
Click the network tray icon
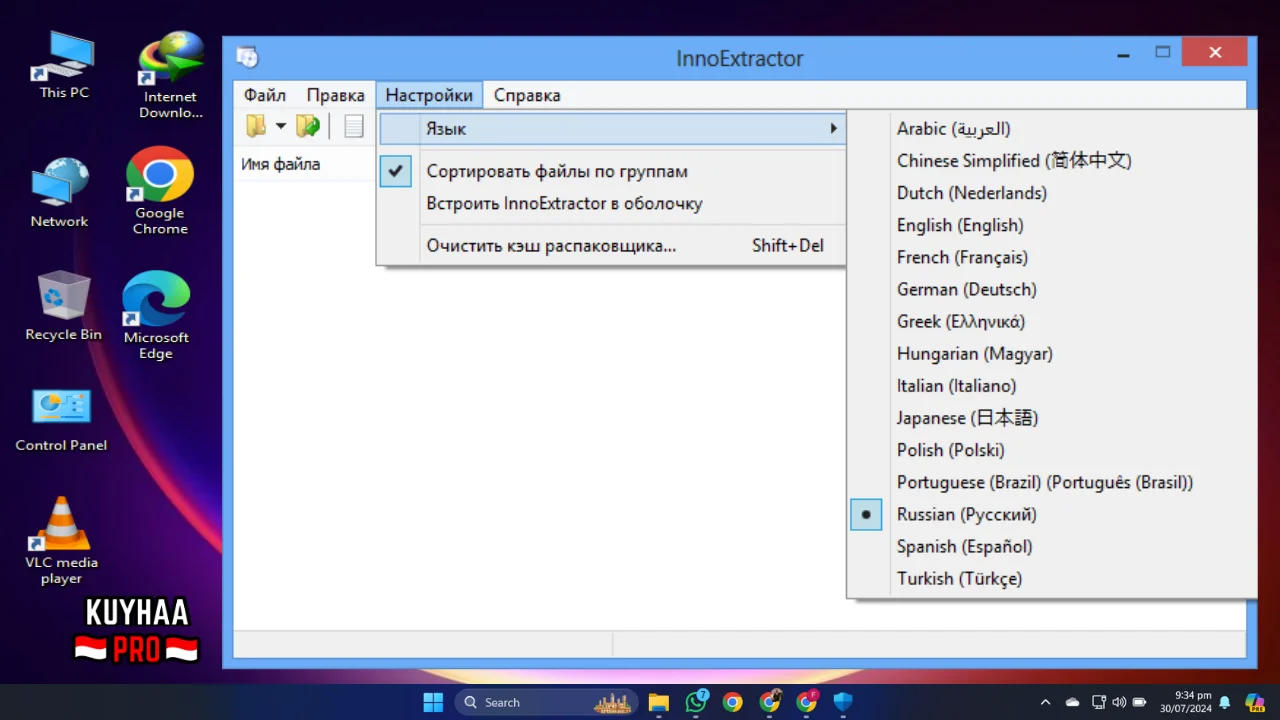pos(1099,702)
